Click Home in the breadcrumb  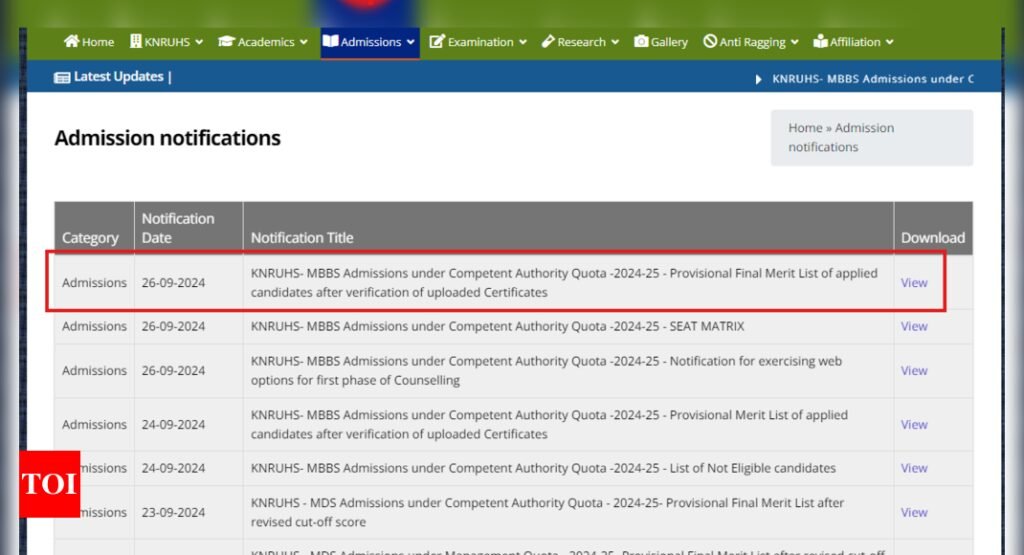tap(805, 128)
